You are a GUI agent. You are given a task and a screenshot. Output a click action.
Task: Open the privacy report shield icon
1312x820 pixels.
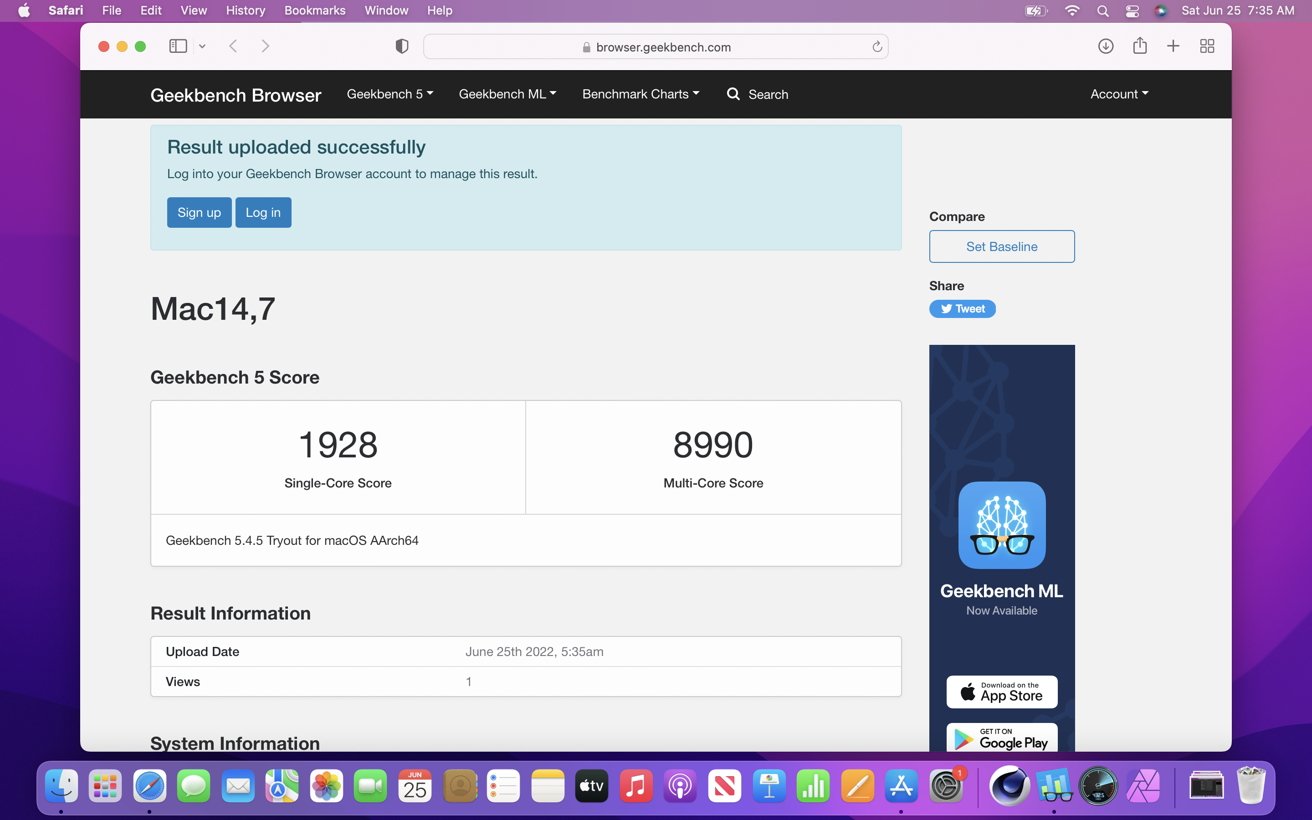[x=402, y=46]
